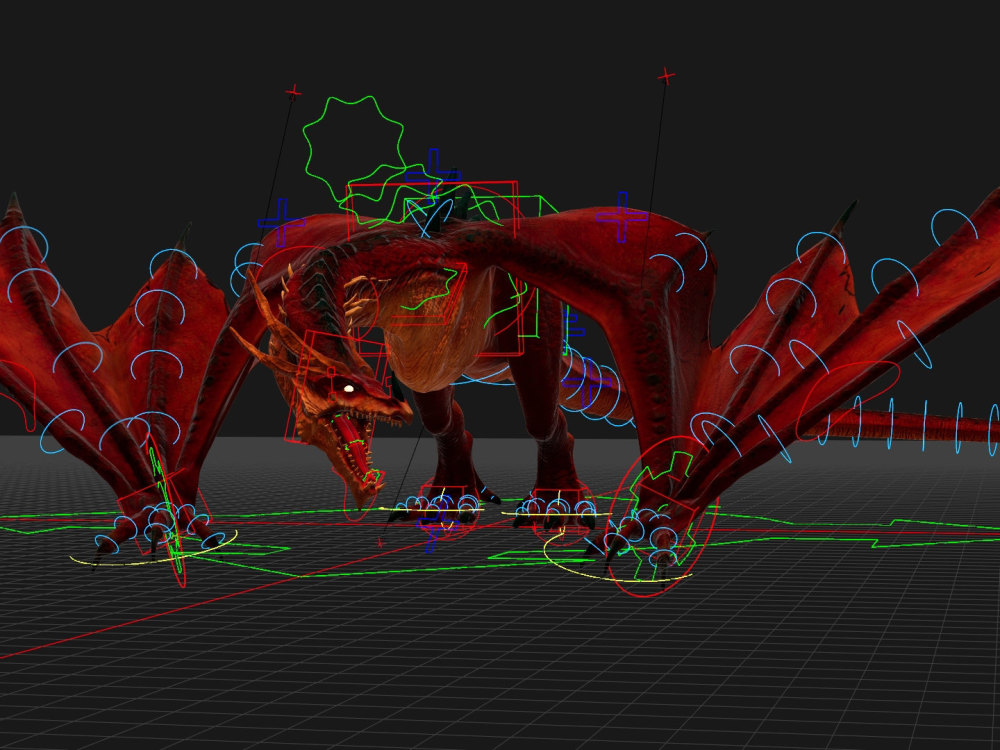Select the red teardrop control at left wing edge

tap(18, 395)
